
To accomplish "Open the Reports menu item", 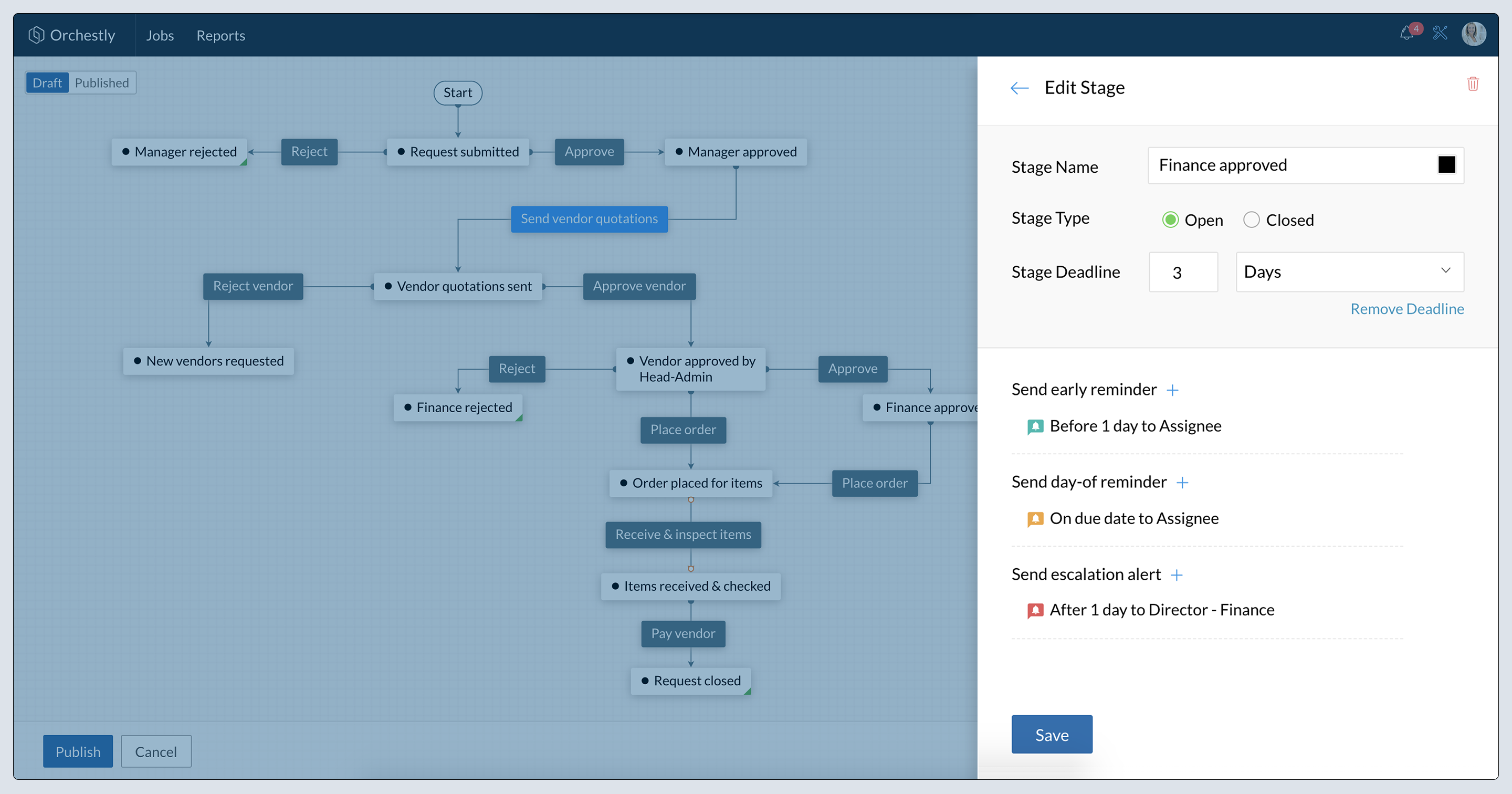I will (220, 34).
